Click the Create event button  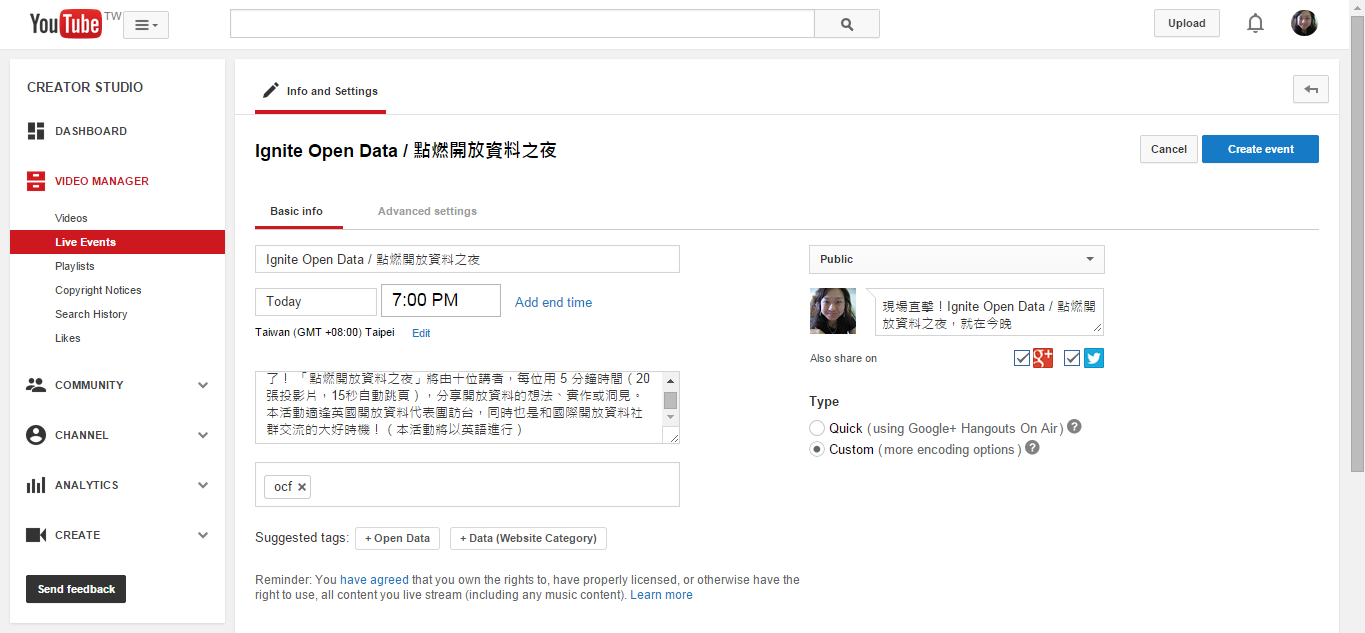pyautogui.click(x=1260, y=149)
